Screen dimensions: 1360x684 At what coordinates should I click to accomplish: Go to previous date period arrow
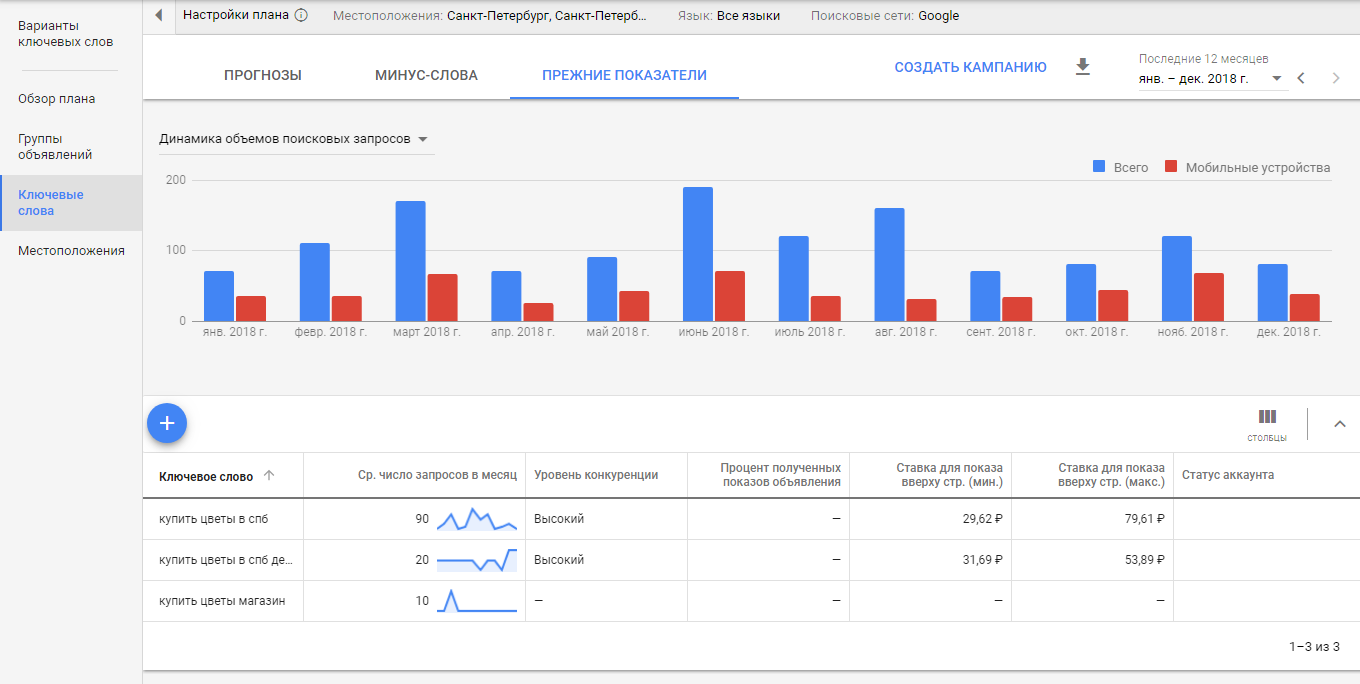tap(1301, 78)
